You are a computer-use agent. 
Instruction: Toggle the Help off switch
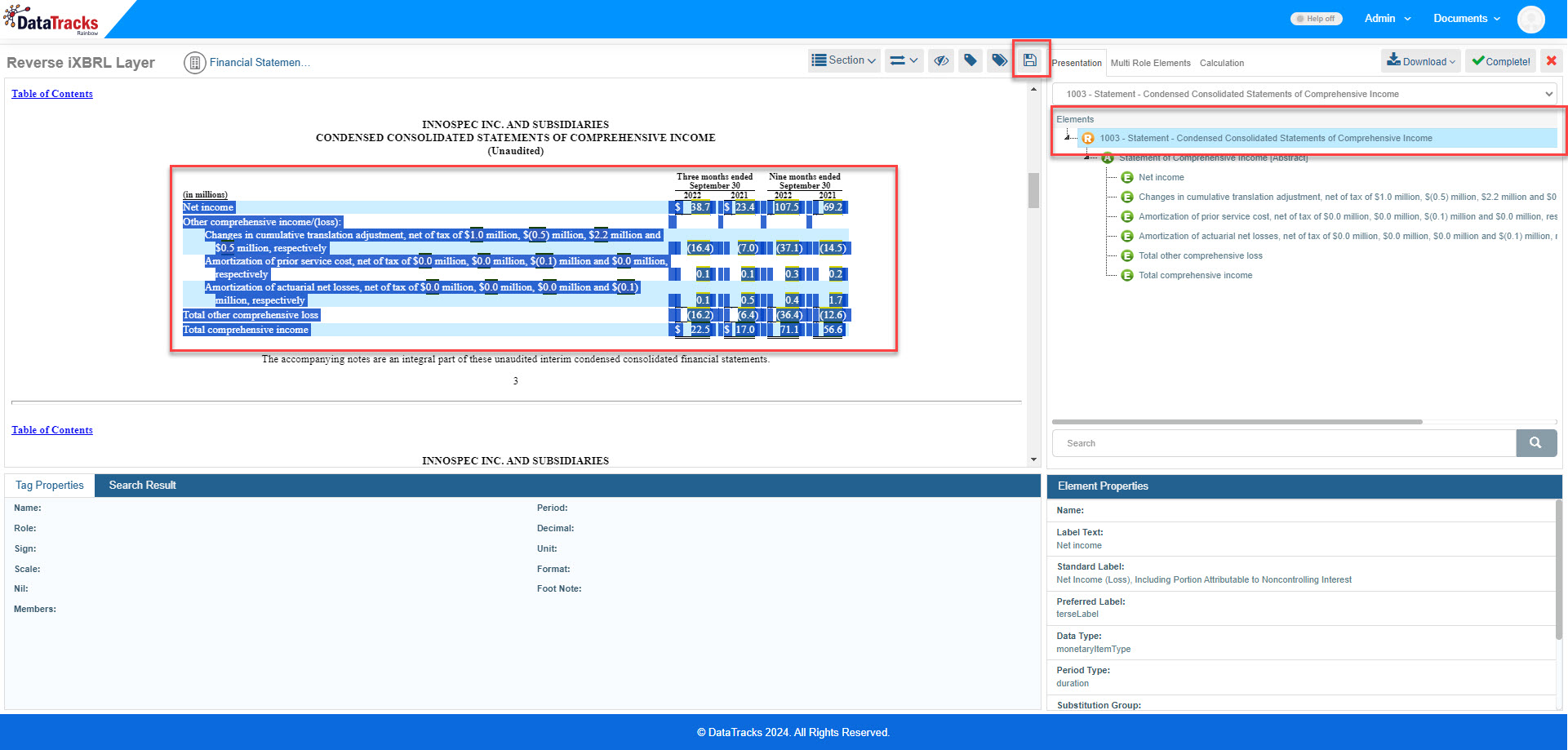click(1316, 19)
